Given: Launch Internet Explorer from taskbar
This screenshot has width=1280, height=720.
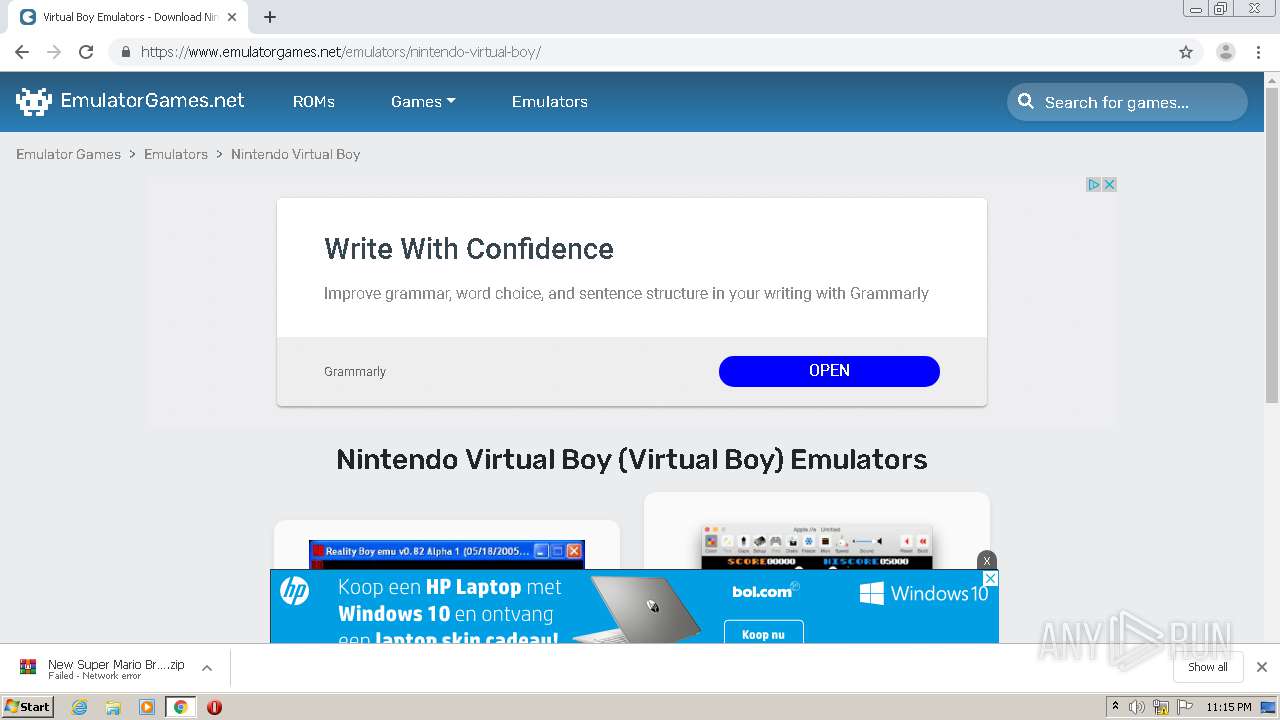Looking at the screenshot, I should pyautogui.click(x=79, y=707).
